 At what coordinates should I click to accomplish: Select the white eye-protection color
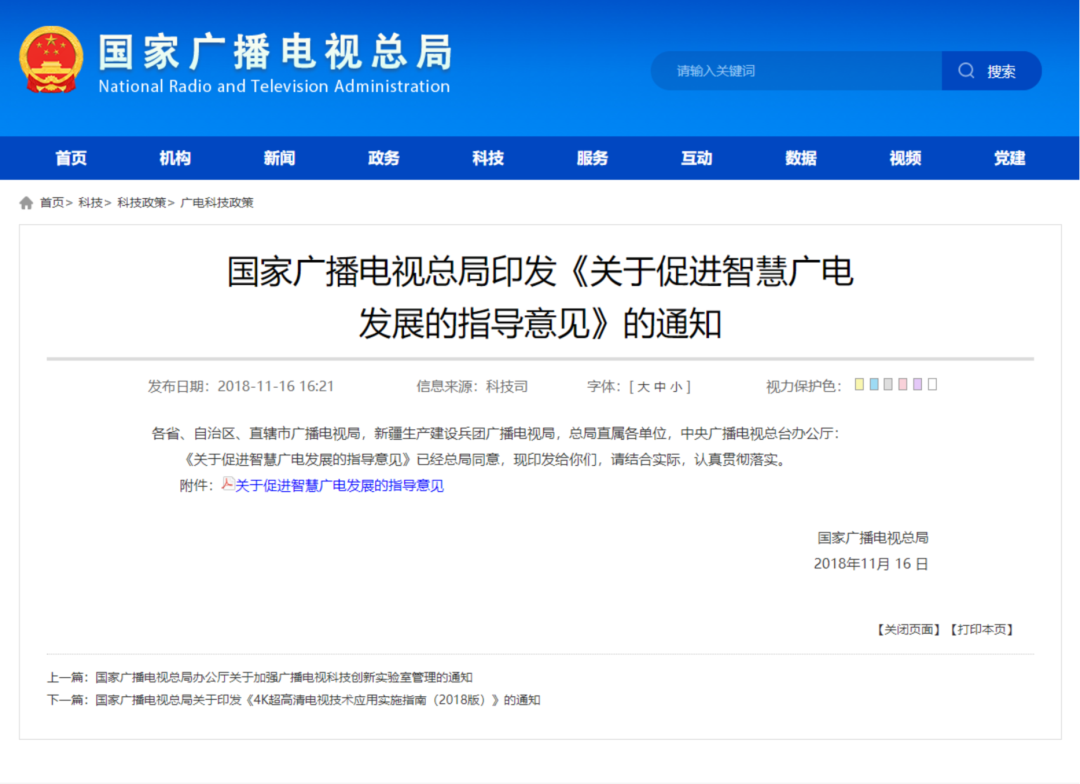point(932,385)
